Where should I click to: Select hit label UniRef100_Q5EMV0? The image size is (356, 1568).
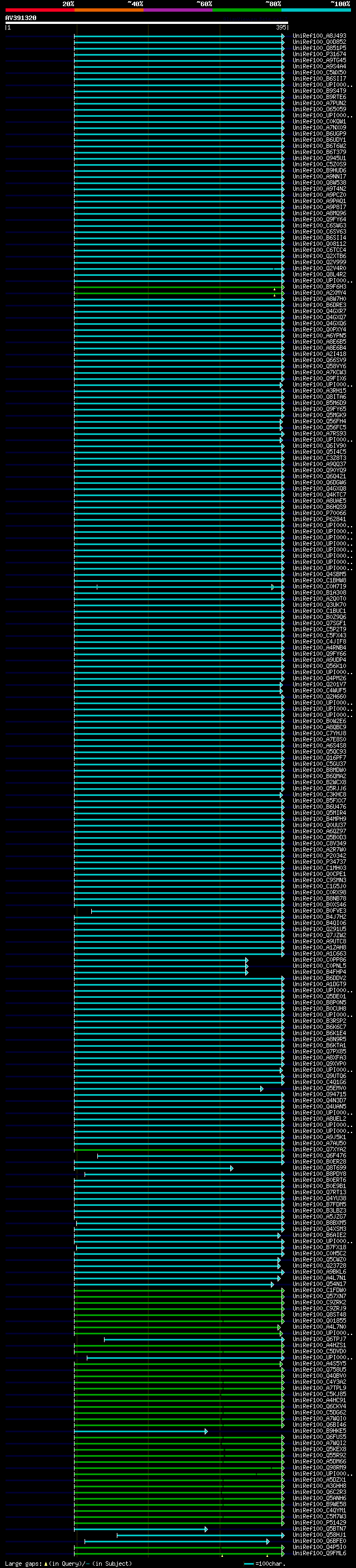(319, 1089)
